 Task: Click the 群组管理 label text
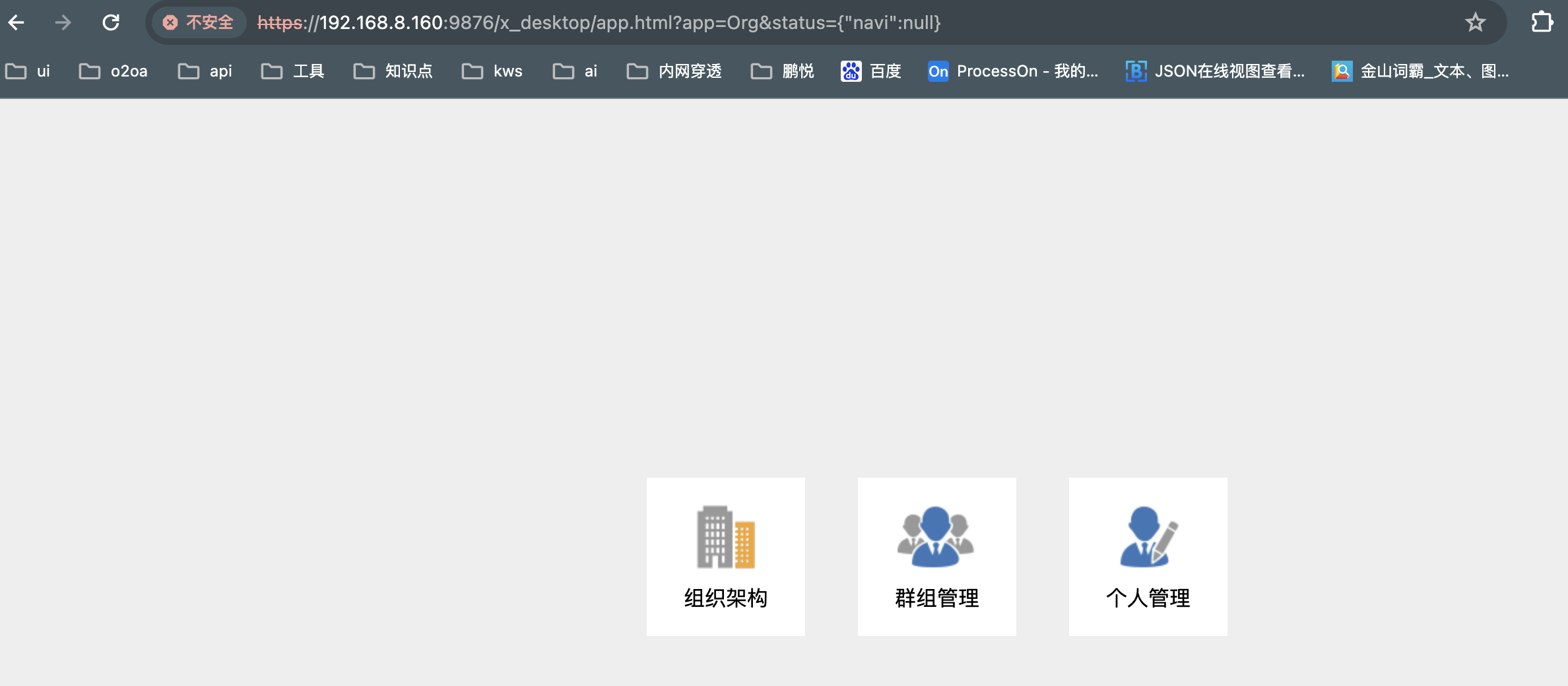tap(937, 598)
